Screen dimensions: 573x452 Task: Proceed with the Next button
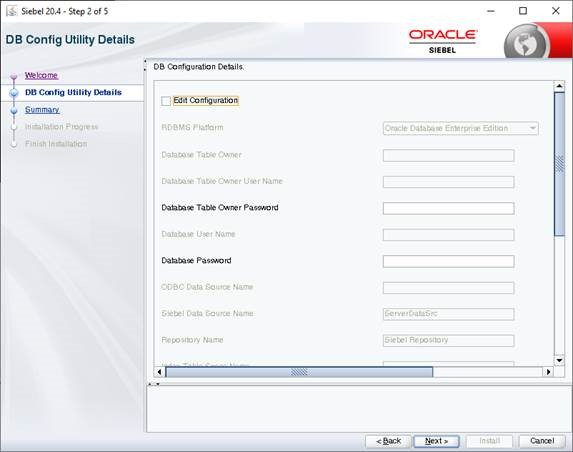[436, 441]
